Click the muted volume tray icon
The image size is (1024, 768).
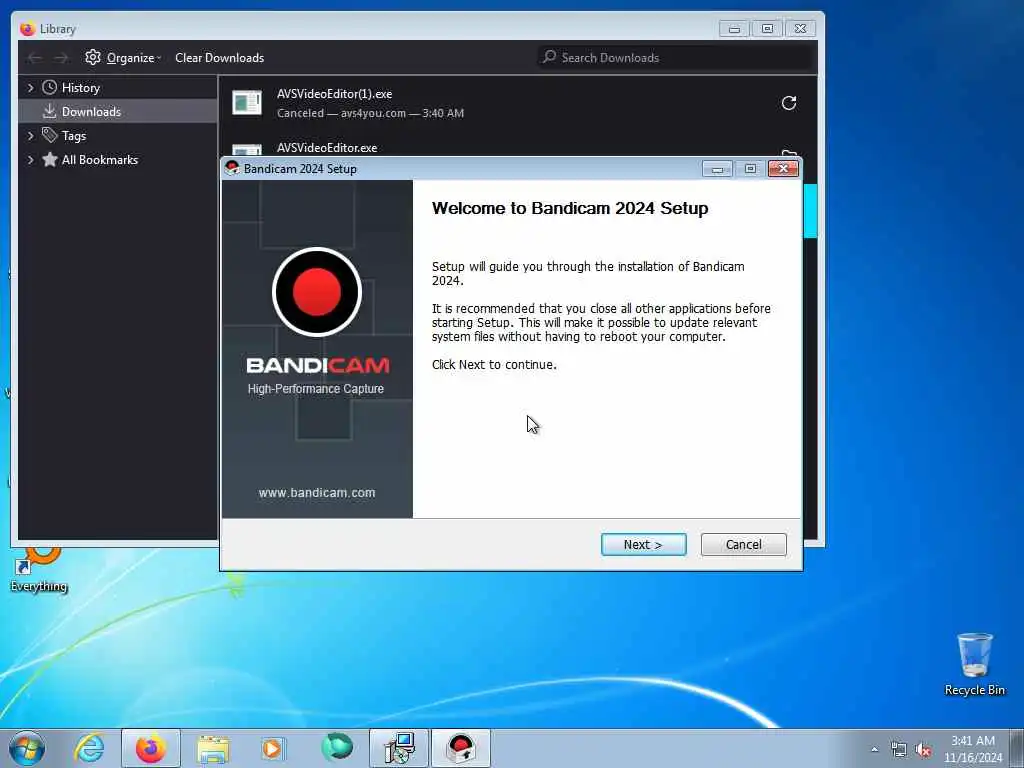(x=923, y=750)
